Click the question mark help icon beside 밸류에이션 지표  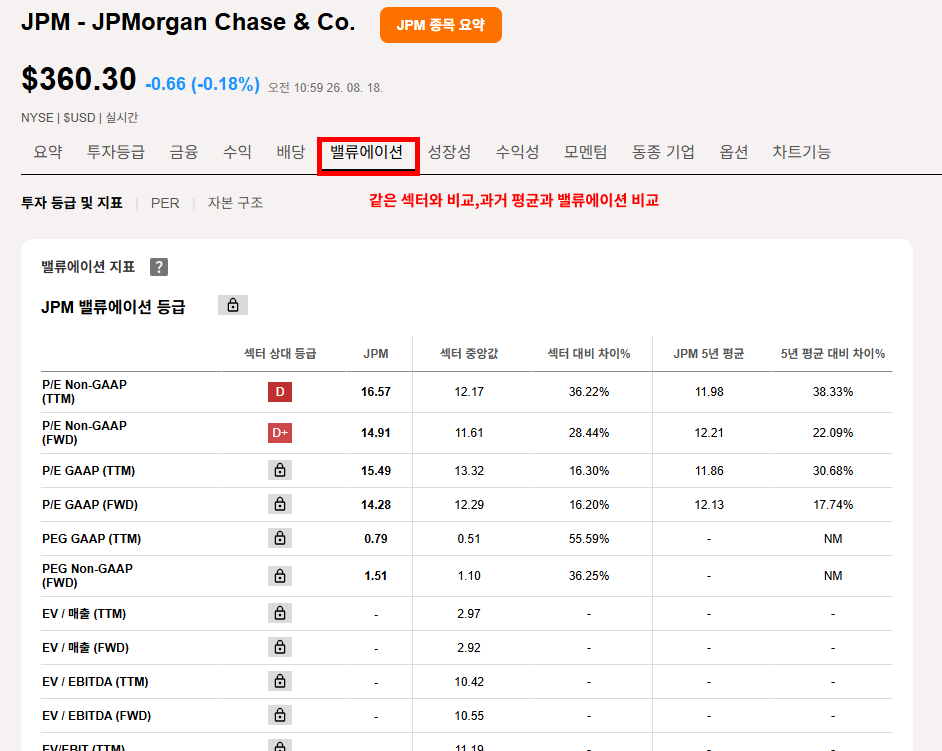coord(159,267)
